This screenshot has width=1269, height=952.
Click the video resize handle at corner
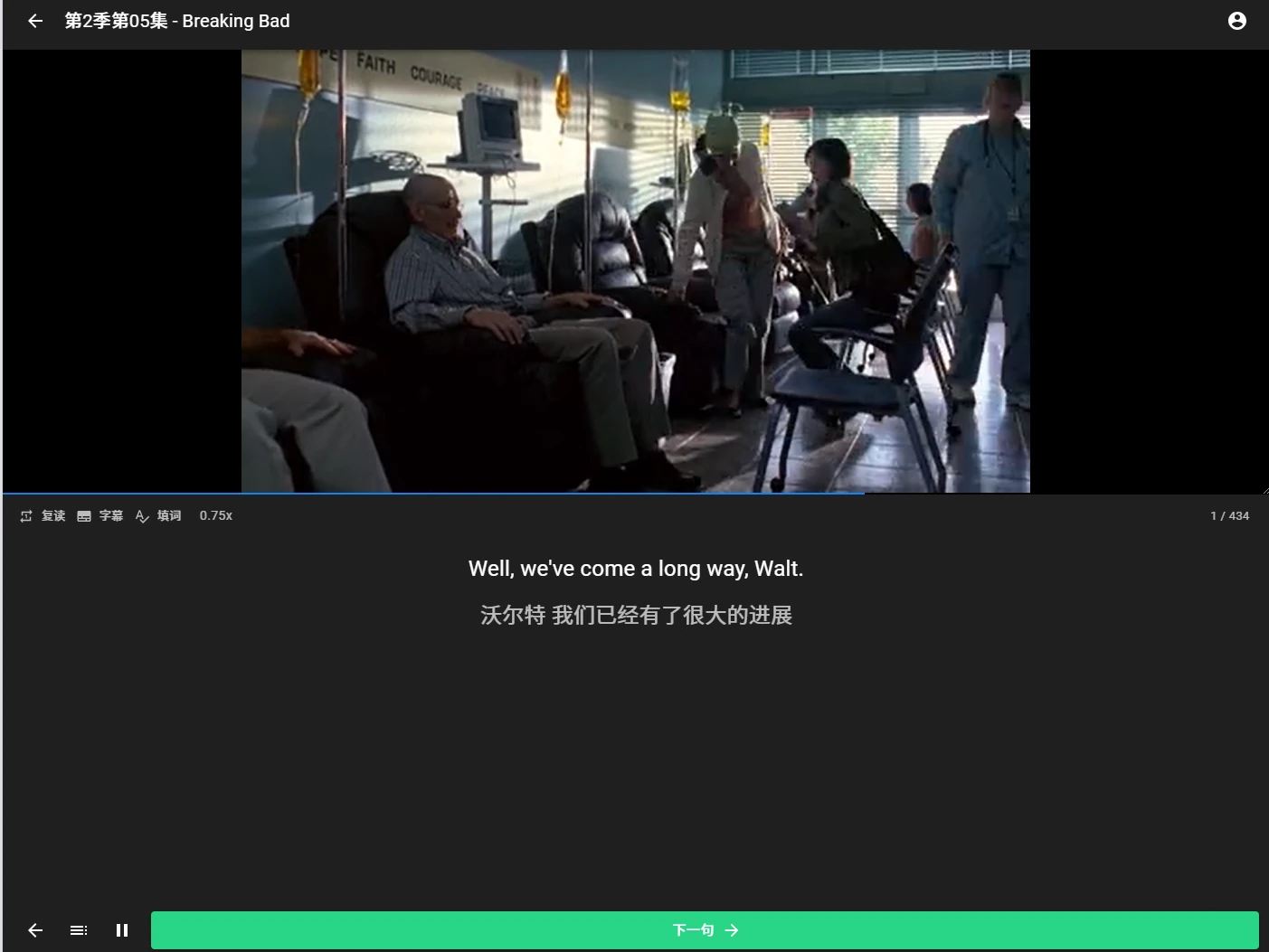coord(1264,489)
